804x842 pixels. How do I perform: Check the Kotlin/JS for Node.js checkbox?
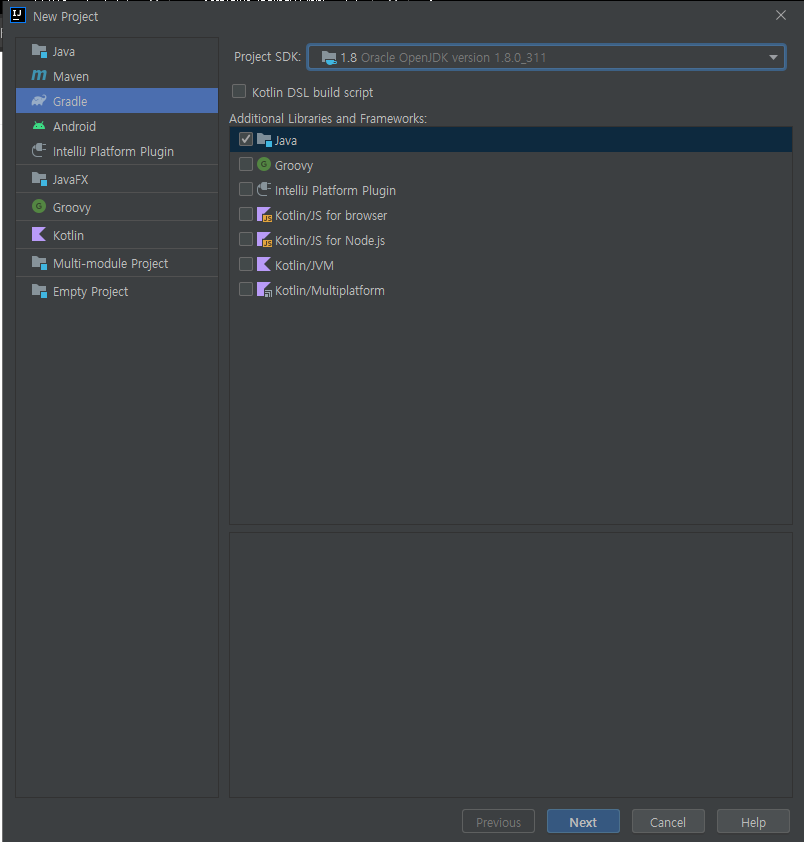(246, 239)
